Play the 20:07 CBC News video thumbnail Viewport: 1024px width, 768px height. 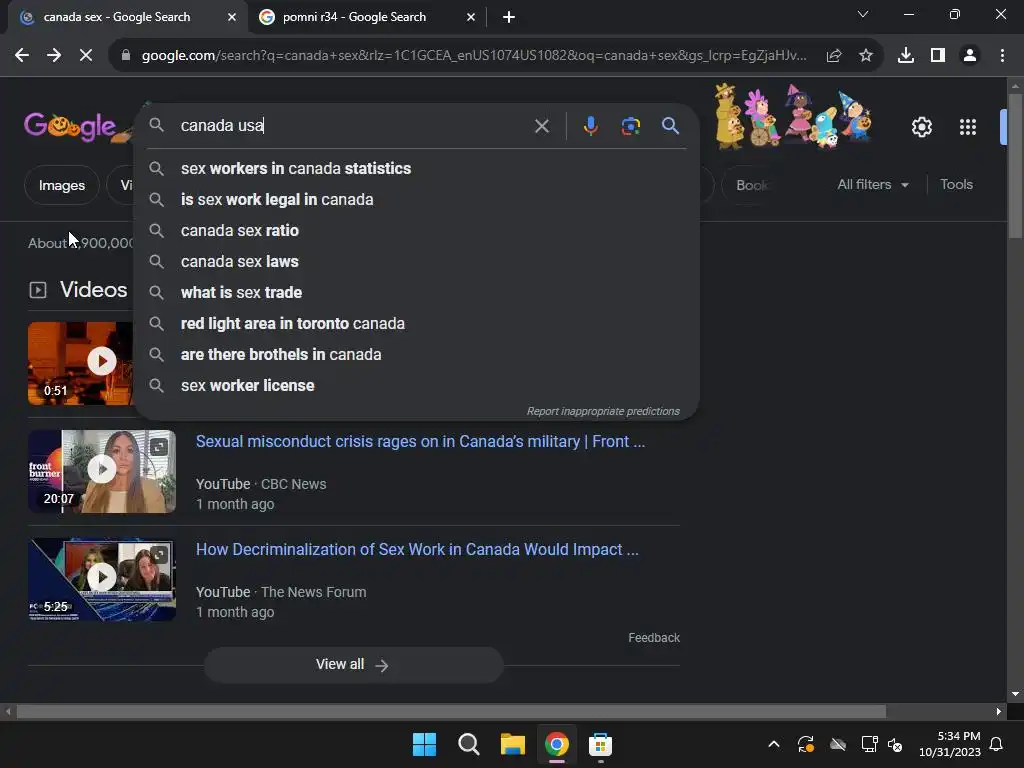point(102,471)
